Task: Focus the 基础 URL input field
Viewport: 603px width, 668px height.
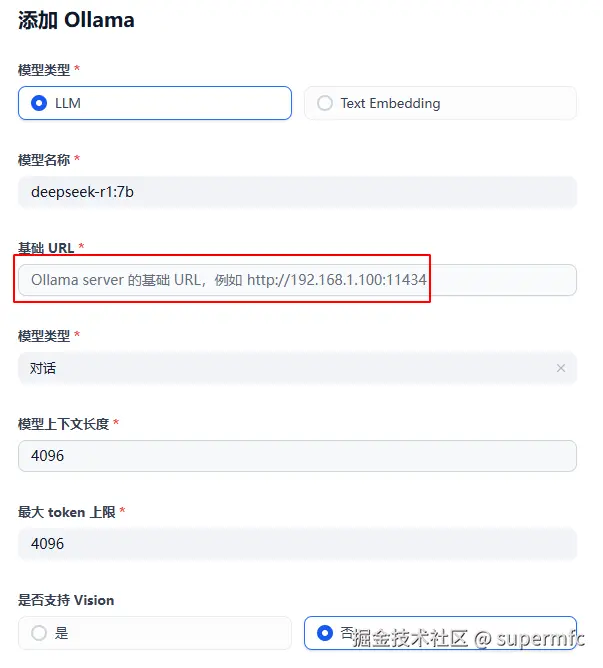Action: (x=297, y=280)
